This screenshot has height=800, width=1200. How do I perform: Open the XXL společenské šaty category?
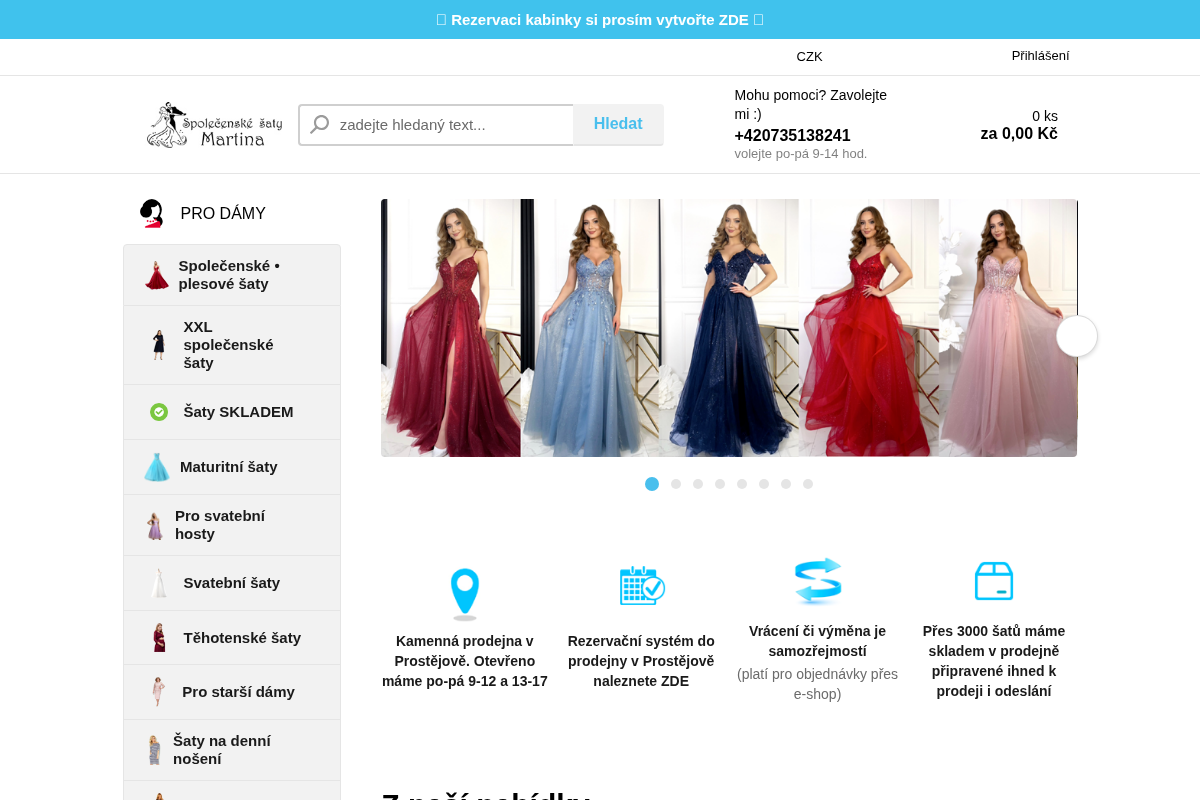tap(232, 345)
